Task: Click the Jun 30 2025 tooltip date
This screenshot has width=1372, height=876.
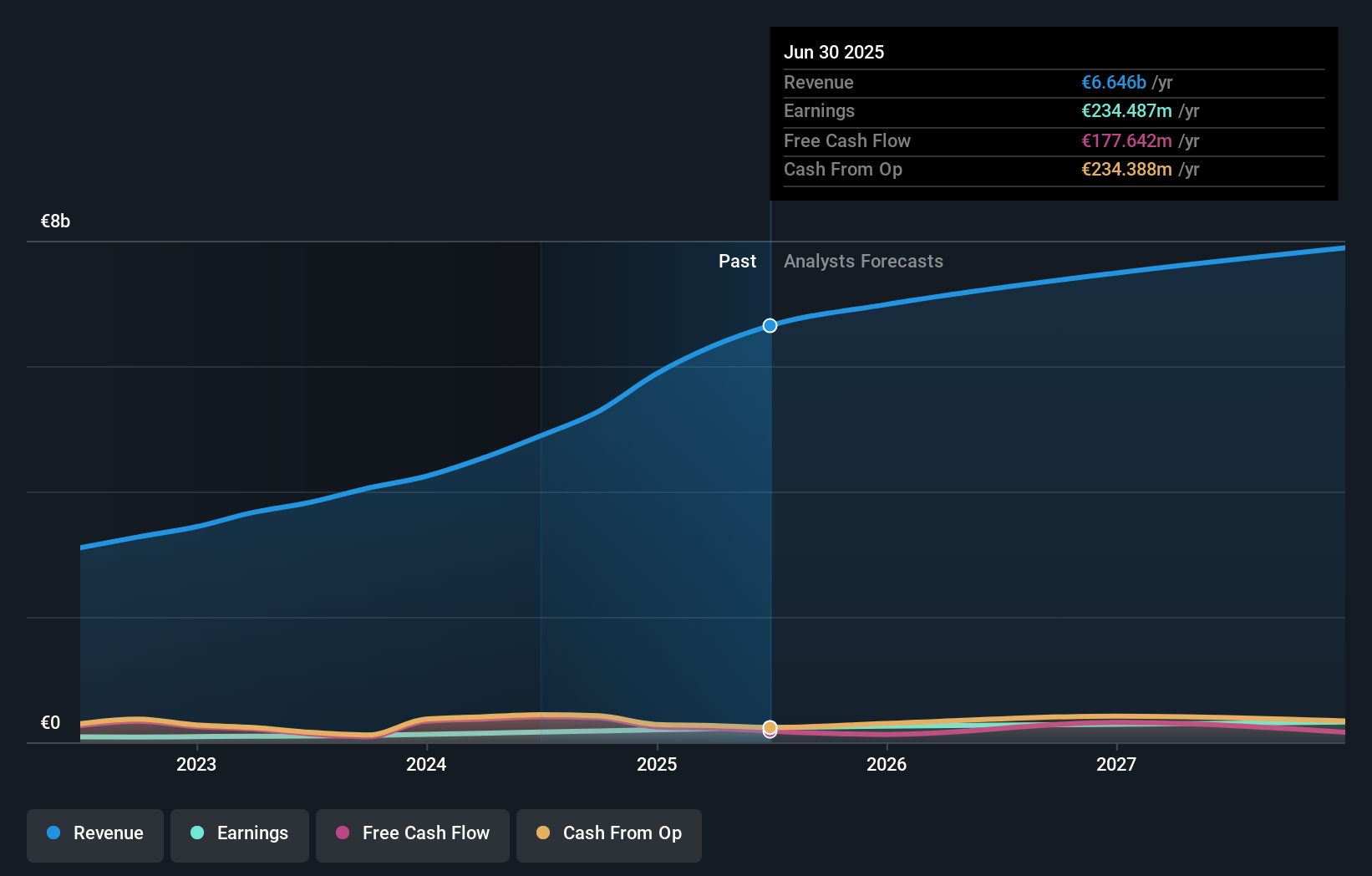Action: point(834,52)
